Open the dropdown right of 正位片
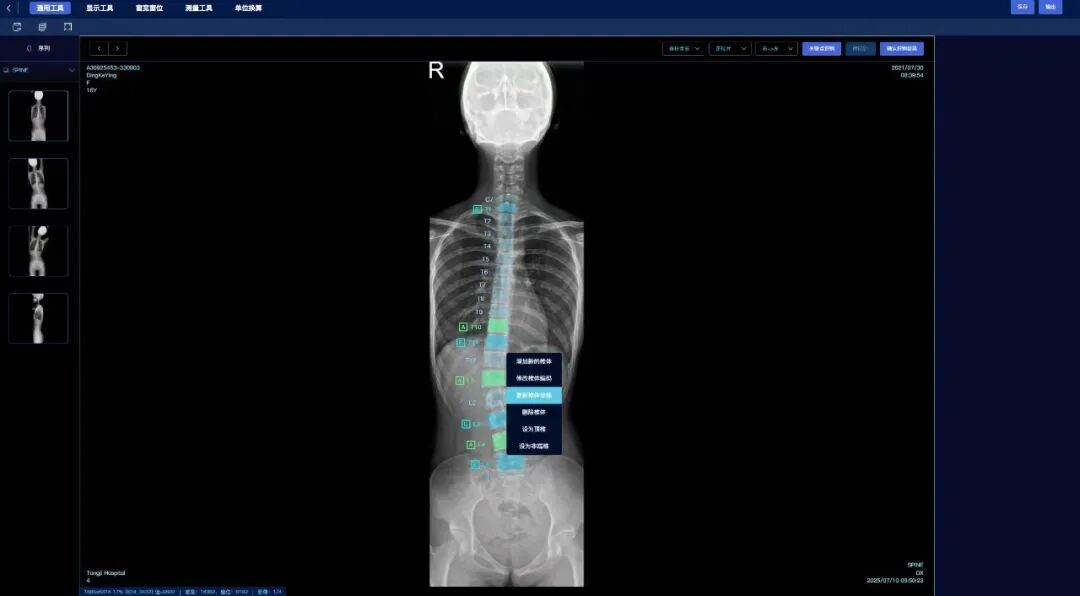This screenshot has height=596, width=1080. point(776,49)
